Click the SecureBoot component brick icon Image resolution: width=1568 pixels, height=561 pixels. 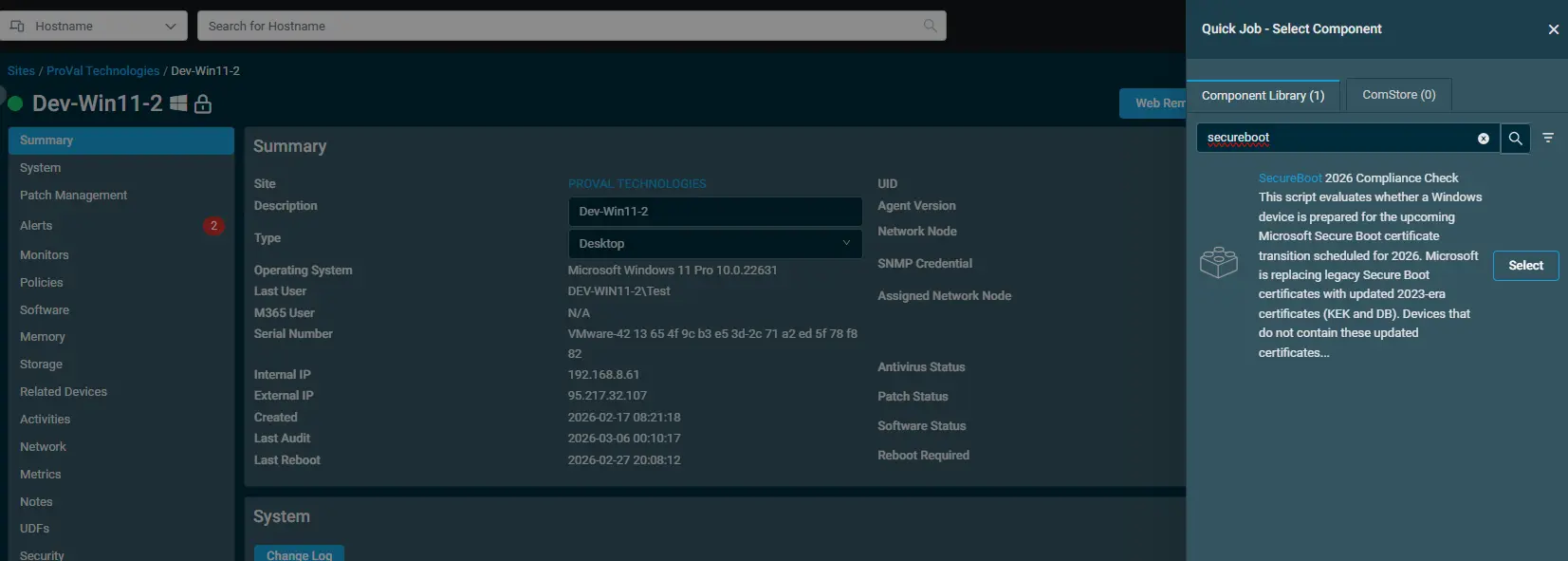coord(1219,263)
